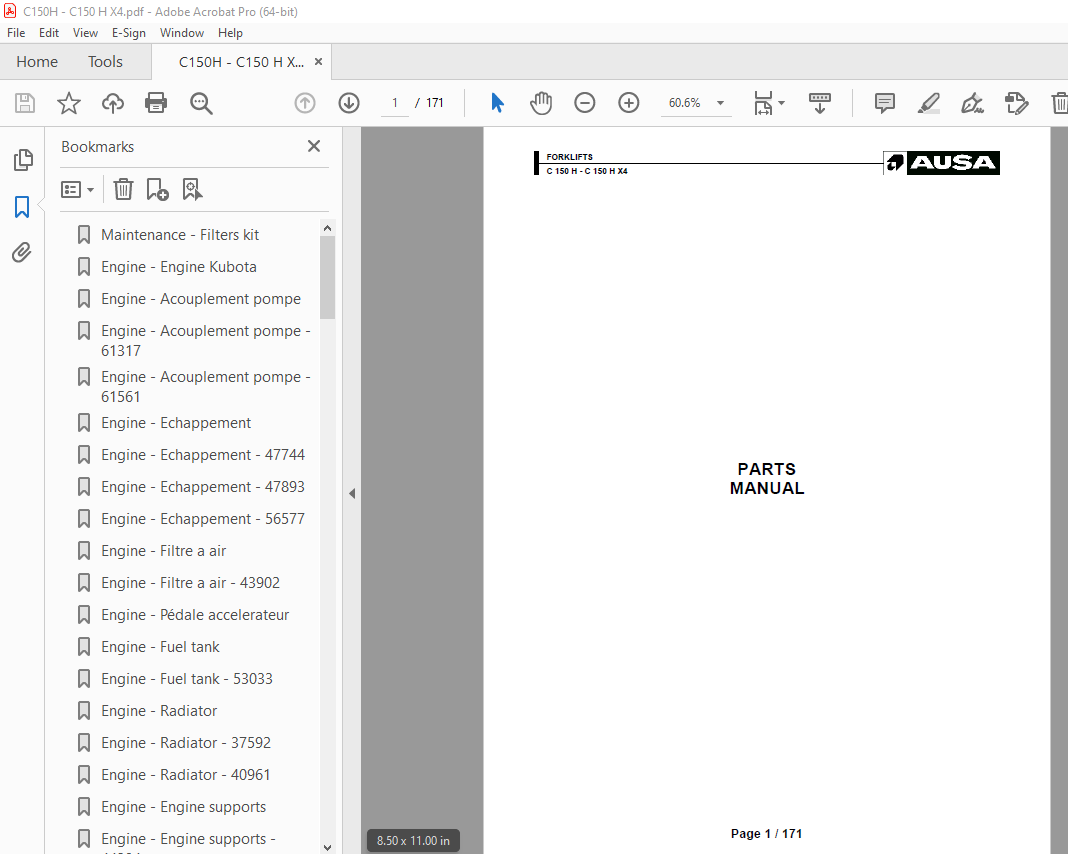The width and height of the screenshot is (1068, 854).
Task: Zoom in with plus button
Action: point(629,103)
